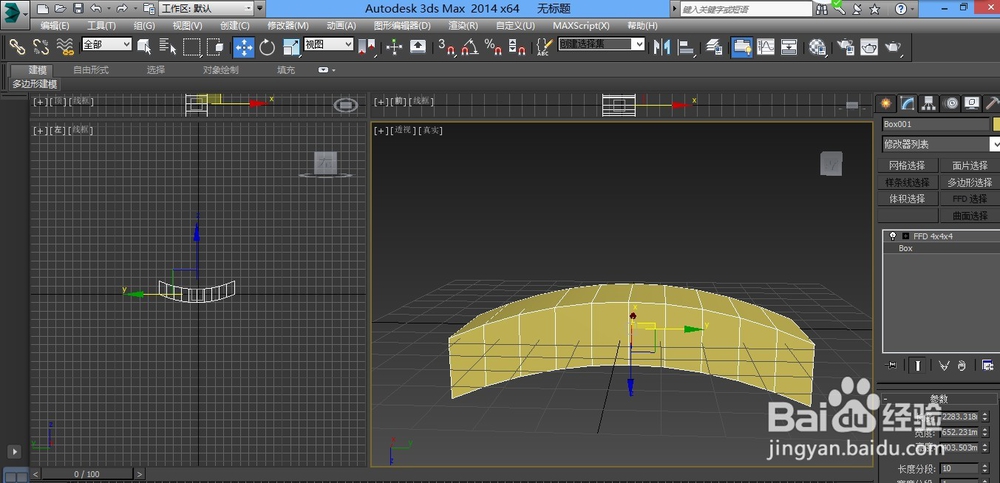Click the Select and Manipulate icon
Screen dimensions: 1000x483
(x=394, y=47)
